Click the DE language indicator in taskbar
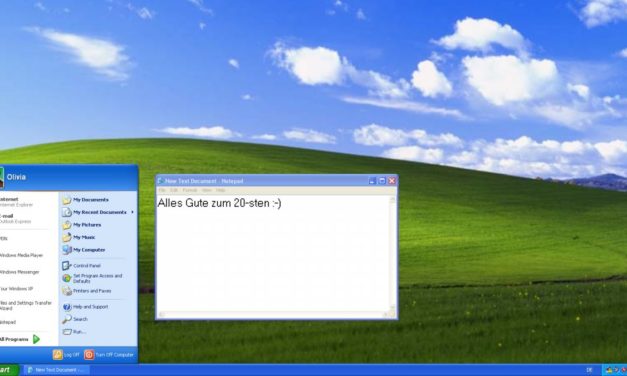The width and height of the screenshot is (627, 376). (589, 370)
